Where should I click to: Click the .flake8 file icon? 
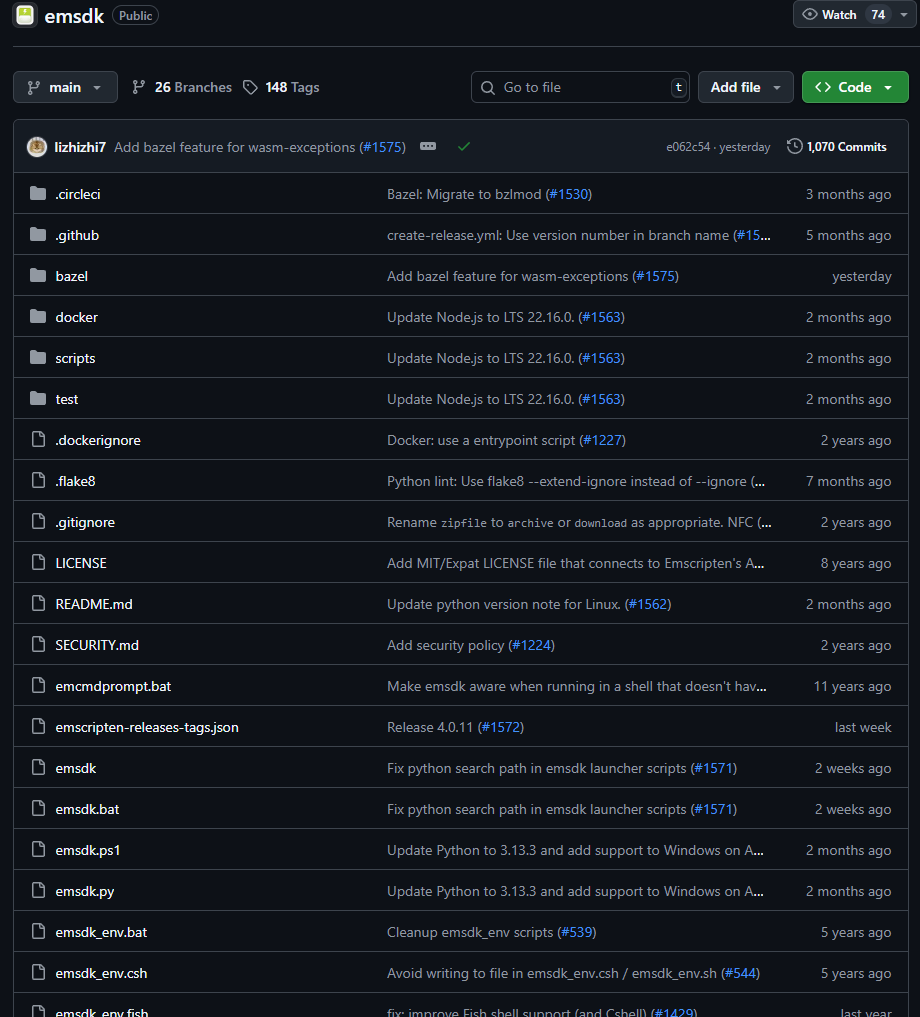click(x=38, y=480)
